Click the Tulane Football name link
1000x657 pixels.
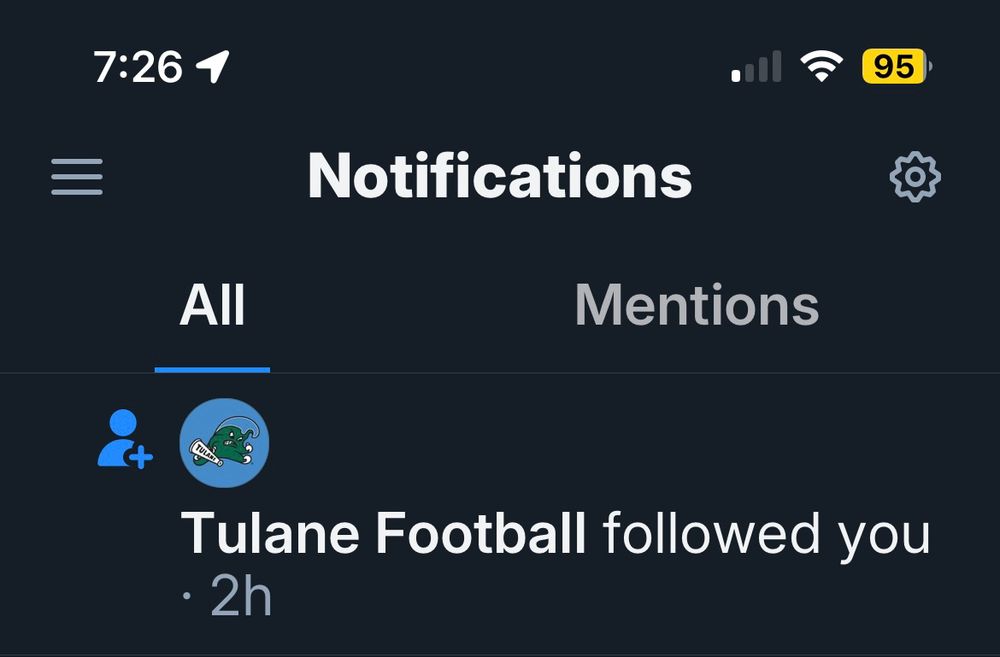[385, 533]
